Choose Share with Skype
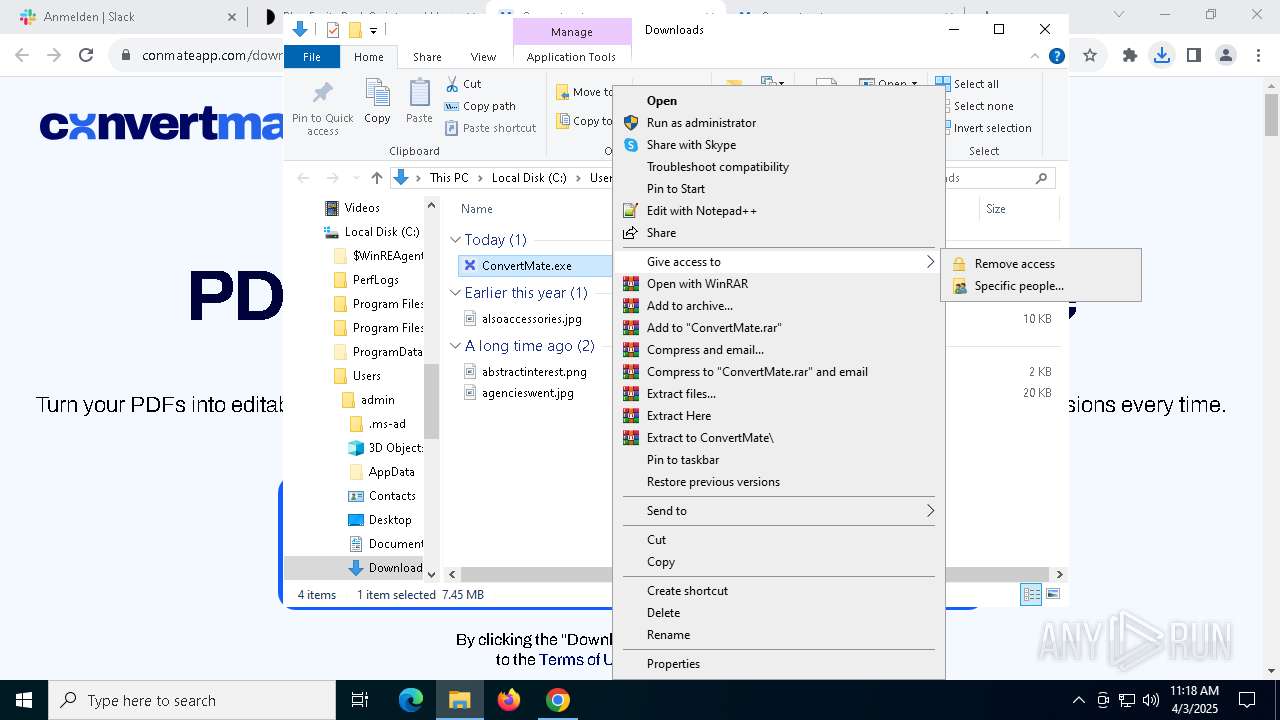1280x720 pixels. tap(779, 145)
